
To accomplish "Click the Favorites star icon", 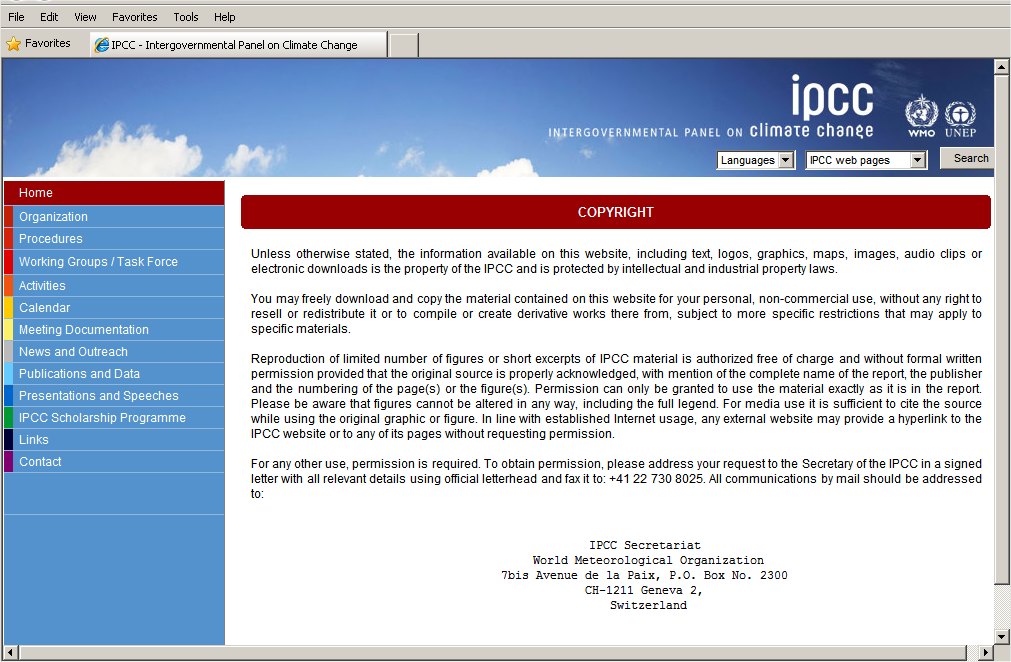I will point(14,44).
